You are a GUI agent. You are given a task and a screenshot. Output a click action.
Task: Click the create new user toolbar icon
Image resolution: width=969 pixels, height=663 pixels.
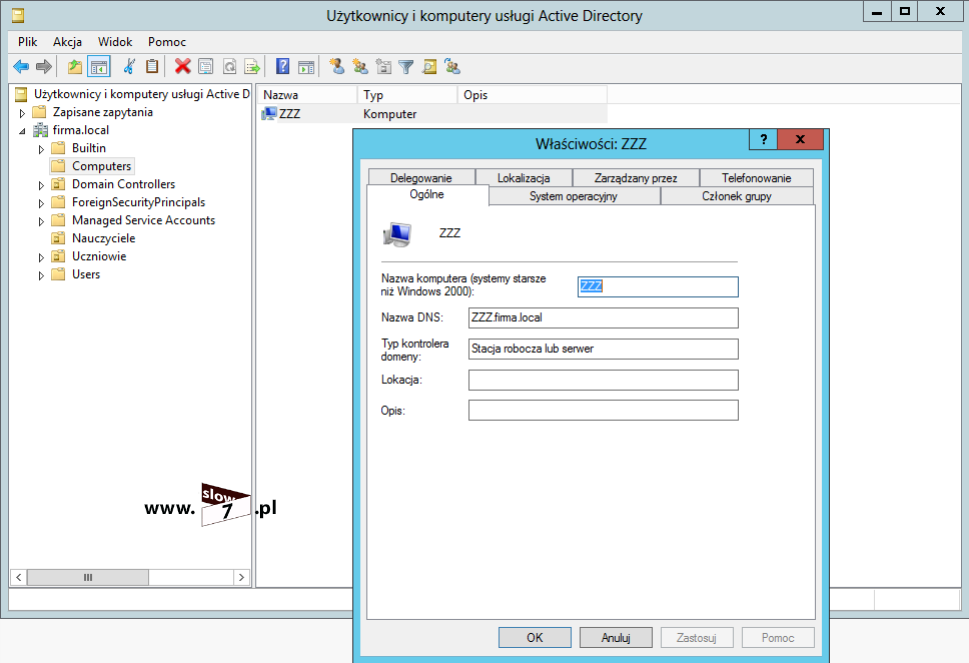[x=336, y=67]
